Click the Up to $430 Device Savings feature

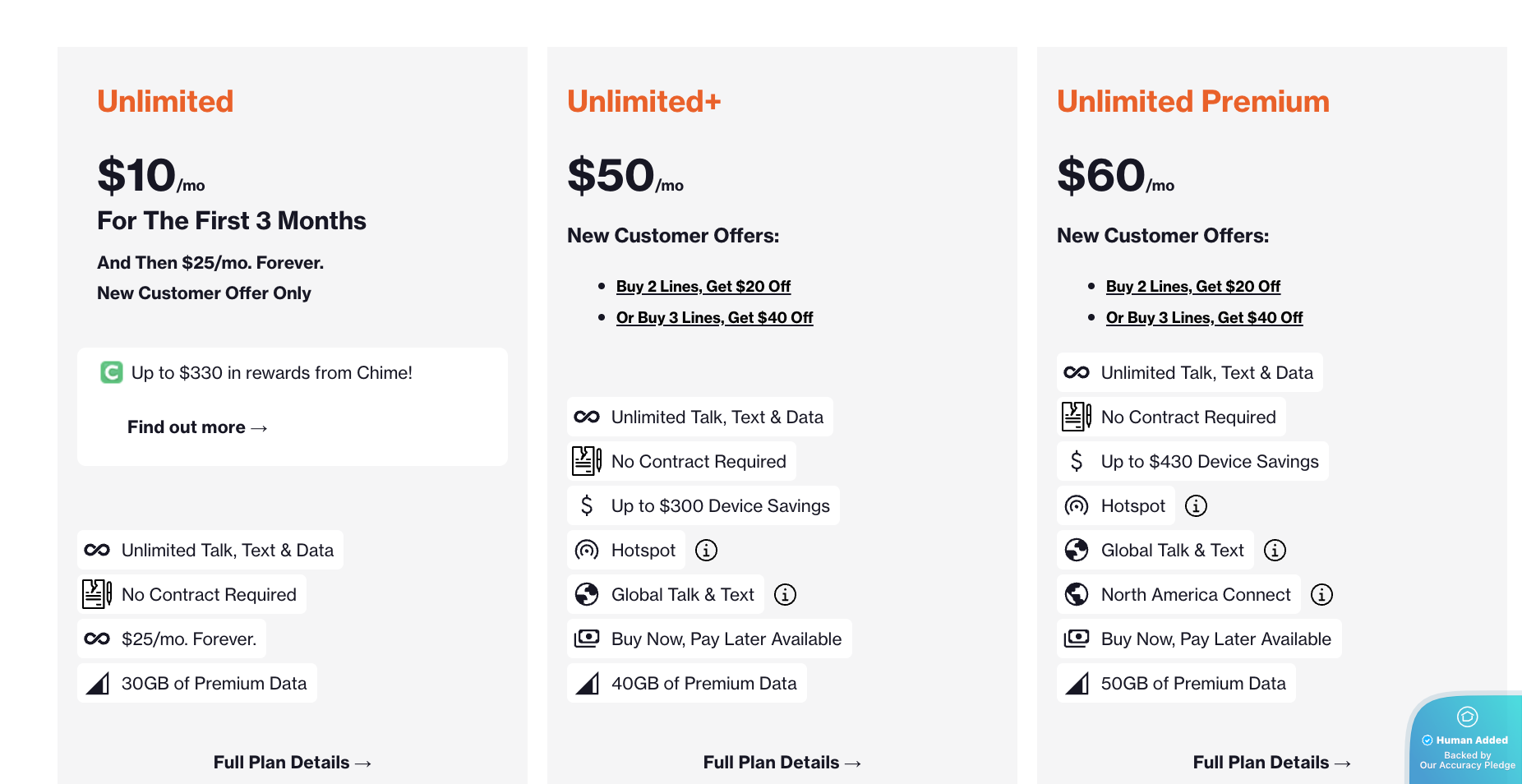[1209, 461]
